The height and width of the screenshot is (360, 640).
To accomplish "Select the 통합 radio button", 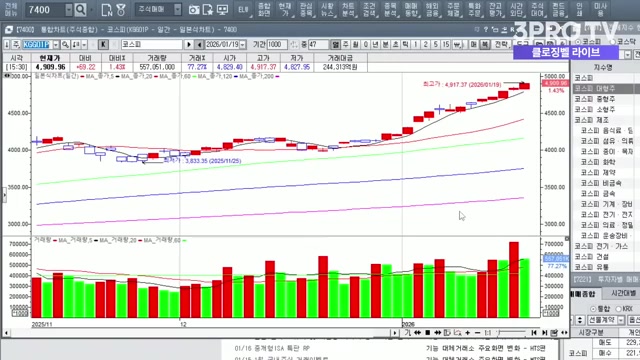I will tap(593, 309).
